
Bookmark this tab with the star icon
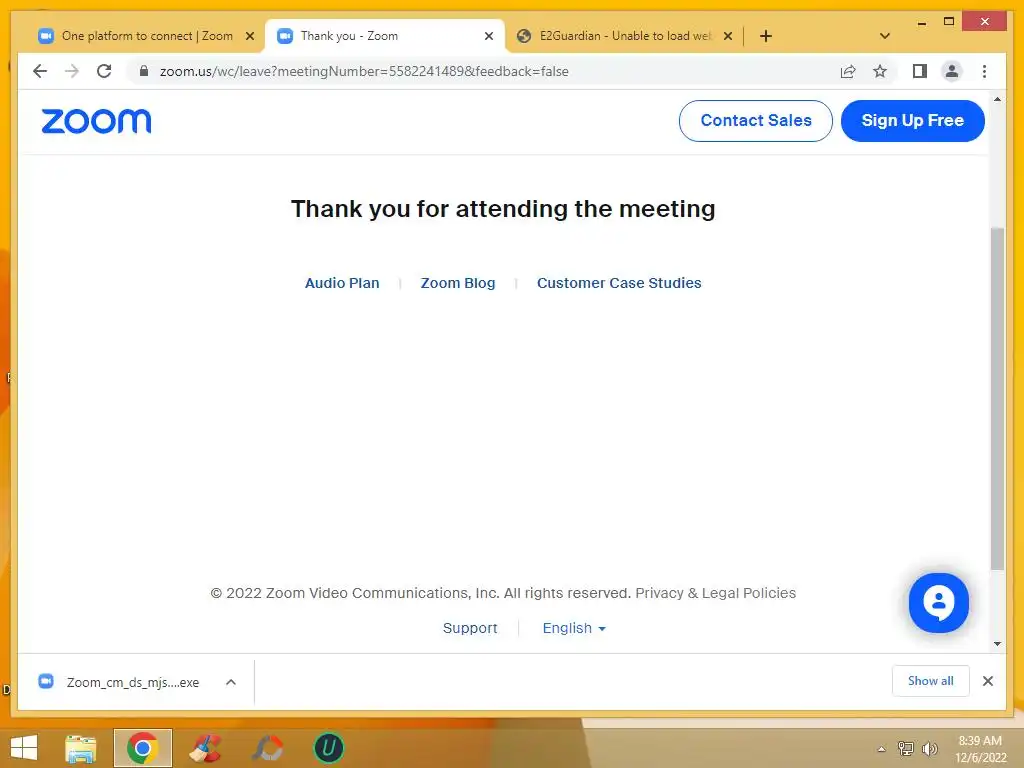[880, 71]
